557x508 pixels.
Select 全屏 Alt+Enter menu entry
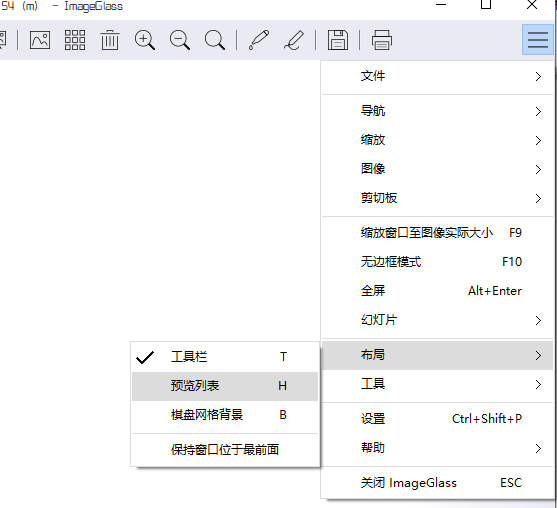(x=438, y=291)
